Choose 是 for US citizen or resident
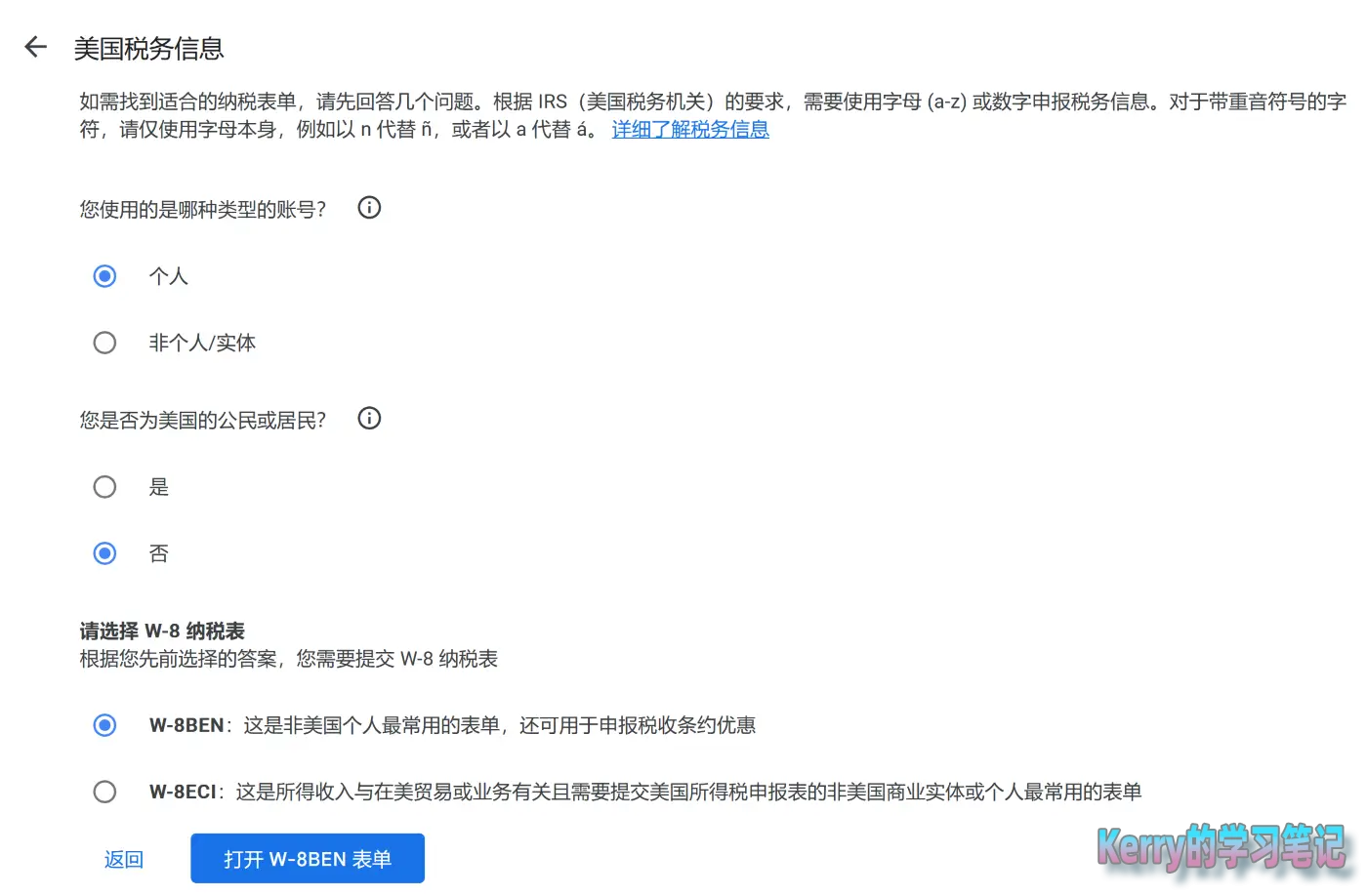The image size is (1367, 896). tap(104, 486)
